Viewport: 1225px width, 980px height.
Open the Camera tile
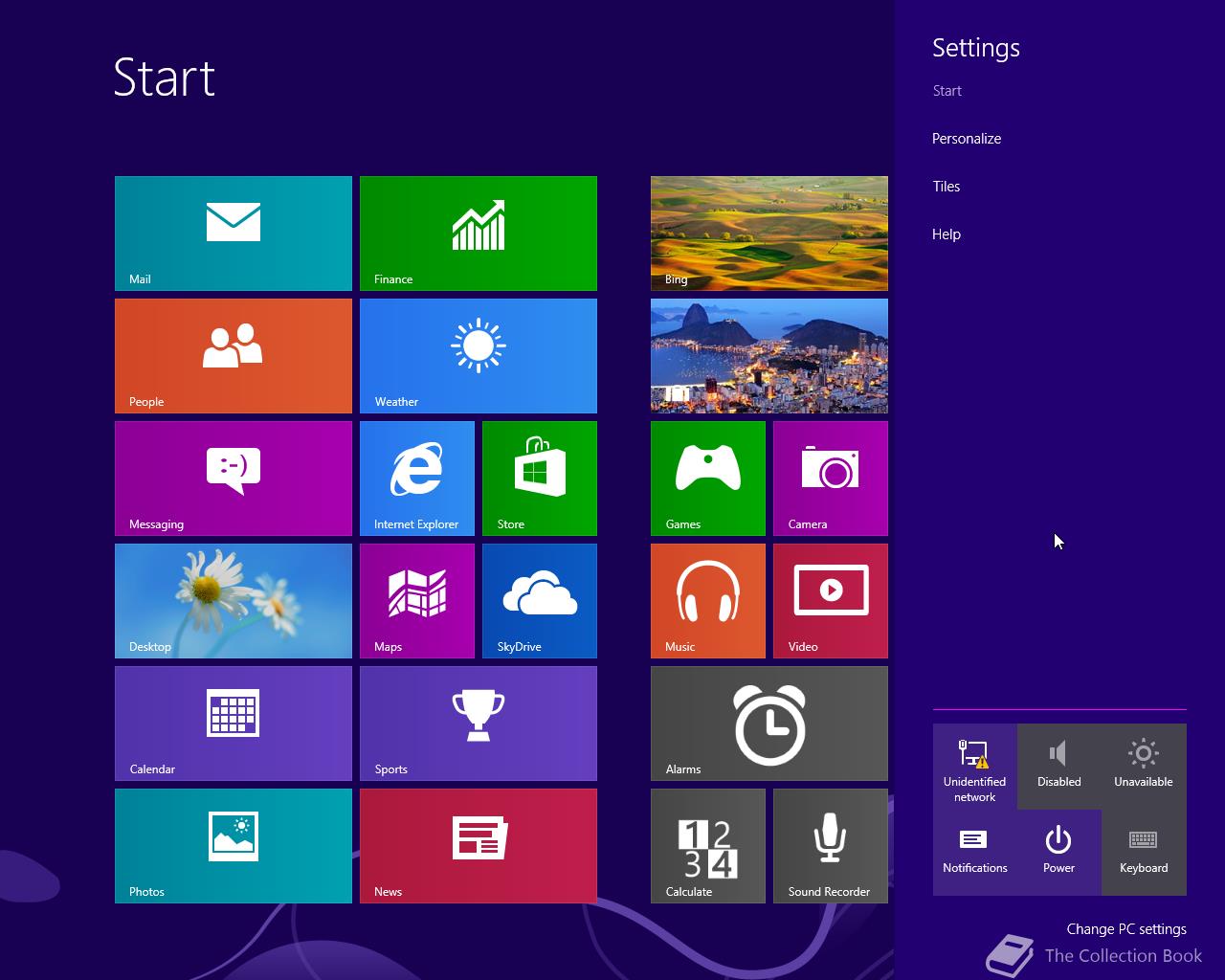(x=831, y=479)
